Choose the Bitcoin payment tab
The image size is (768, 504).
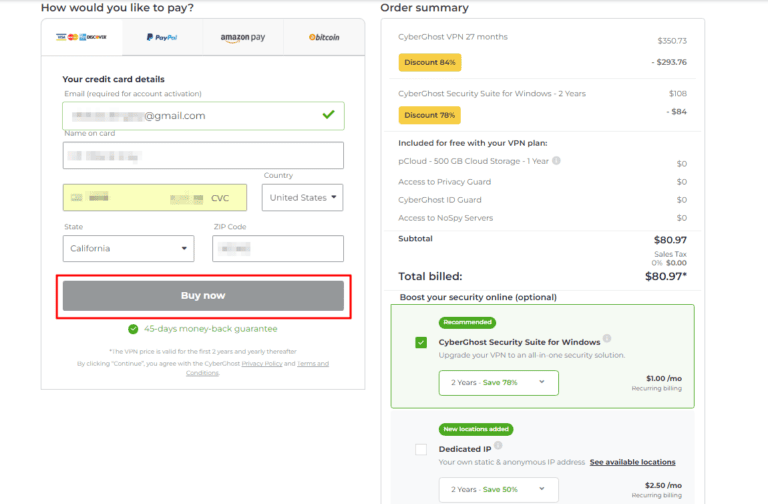click(x=323, y=37)
